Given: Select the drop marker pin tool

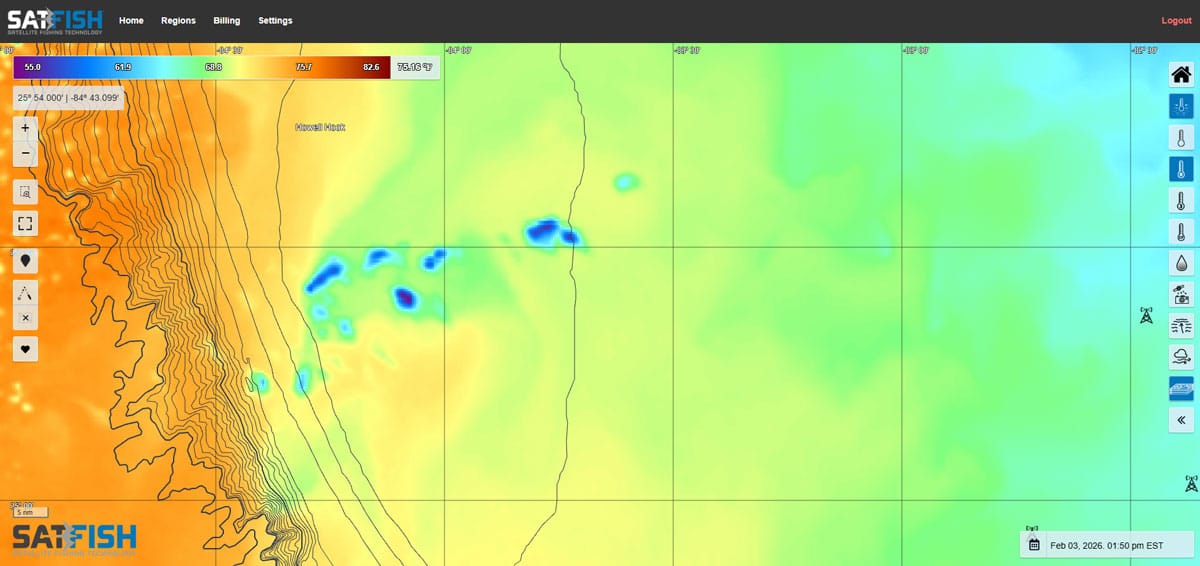Looking at the screenshot, I should click(25, 260).
